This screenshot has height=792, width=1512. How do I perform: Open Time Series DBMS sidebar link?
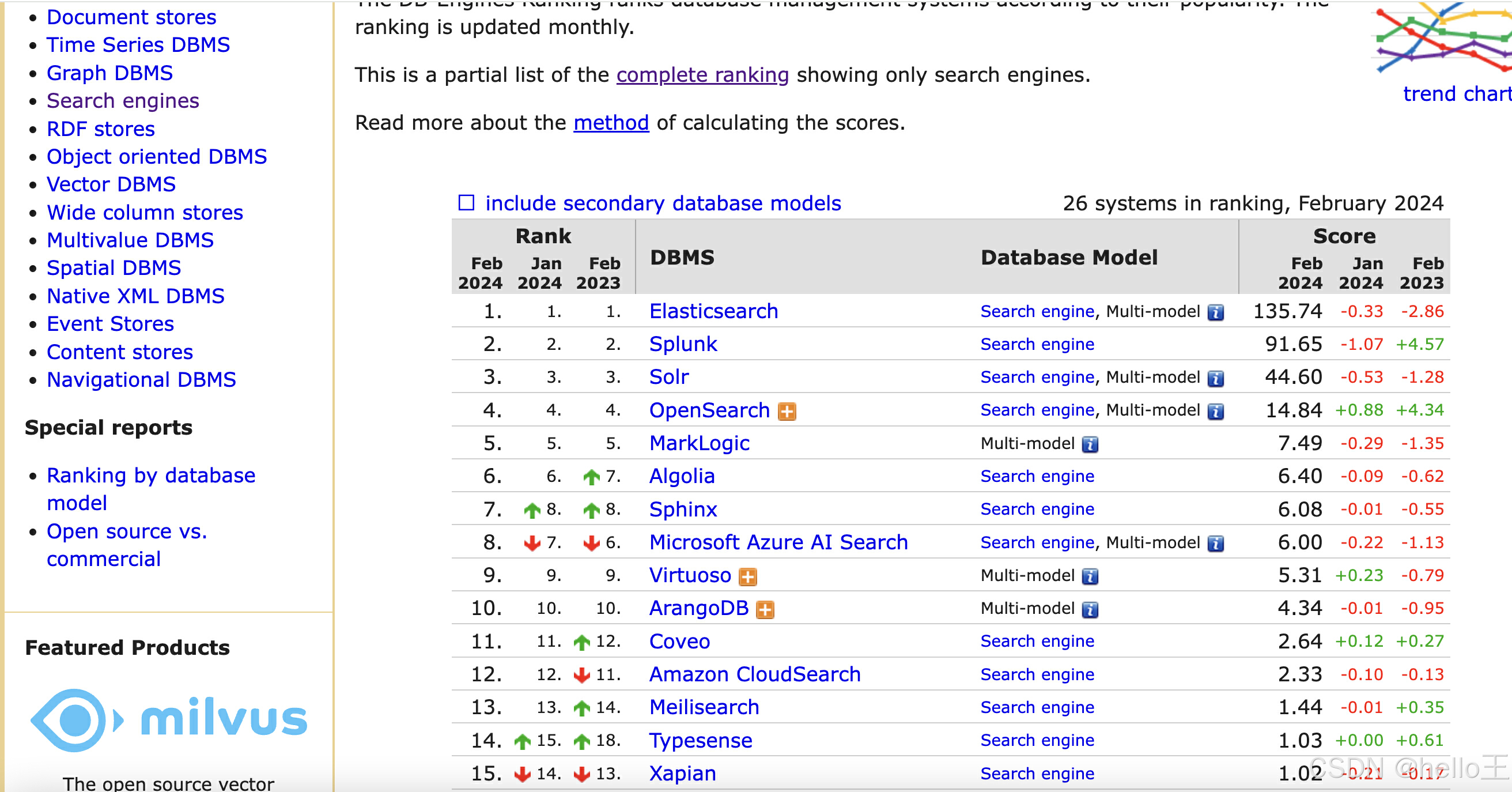coord(138,45)
